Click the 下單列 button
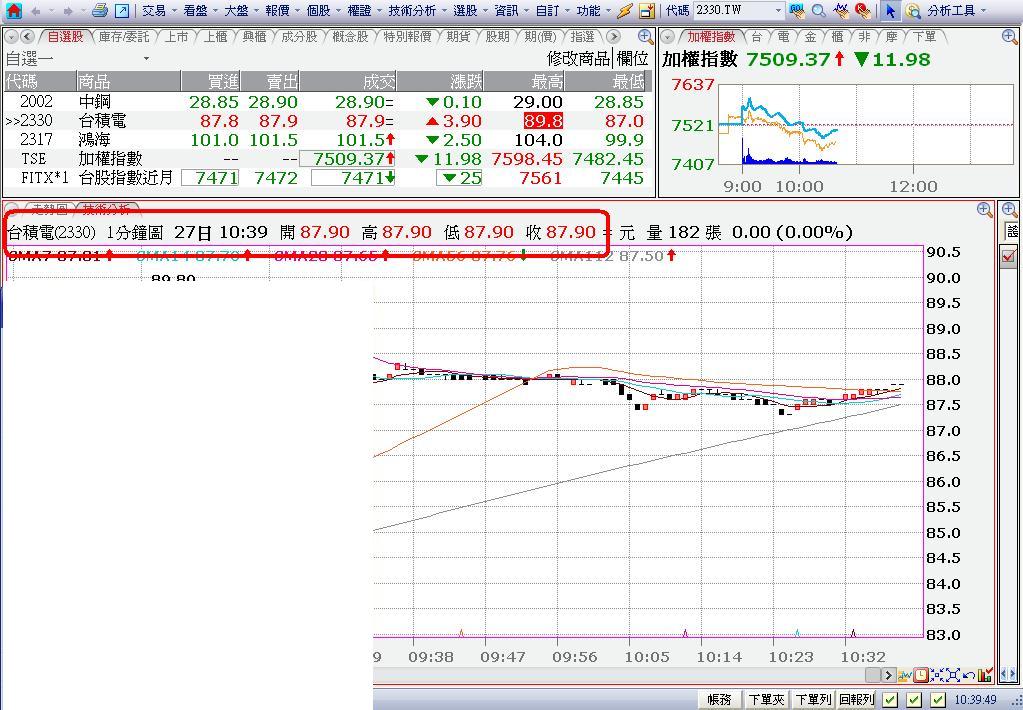The width and height of the screenshot is (1023, 710). coord(812,700)
